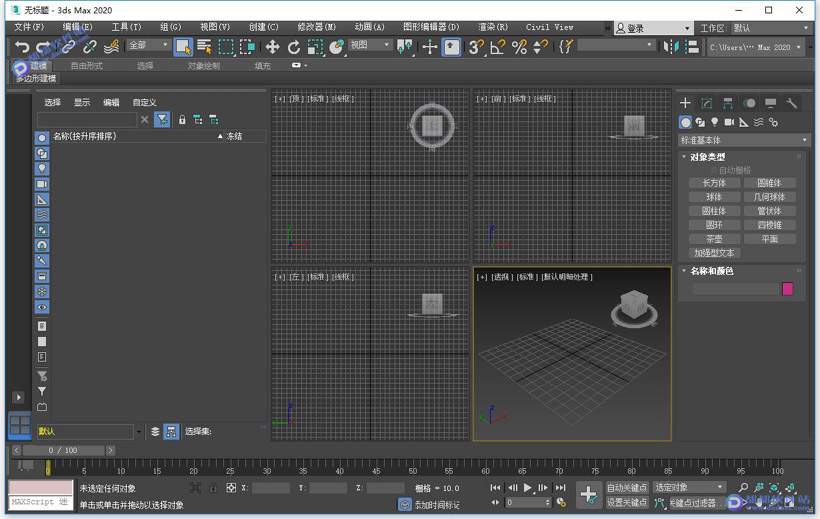
Task: Click the 球体 sphere button
Action: 714,197
